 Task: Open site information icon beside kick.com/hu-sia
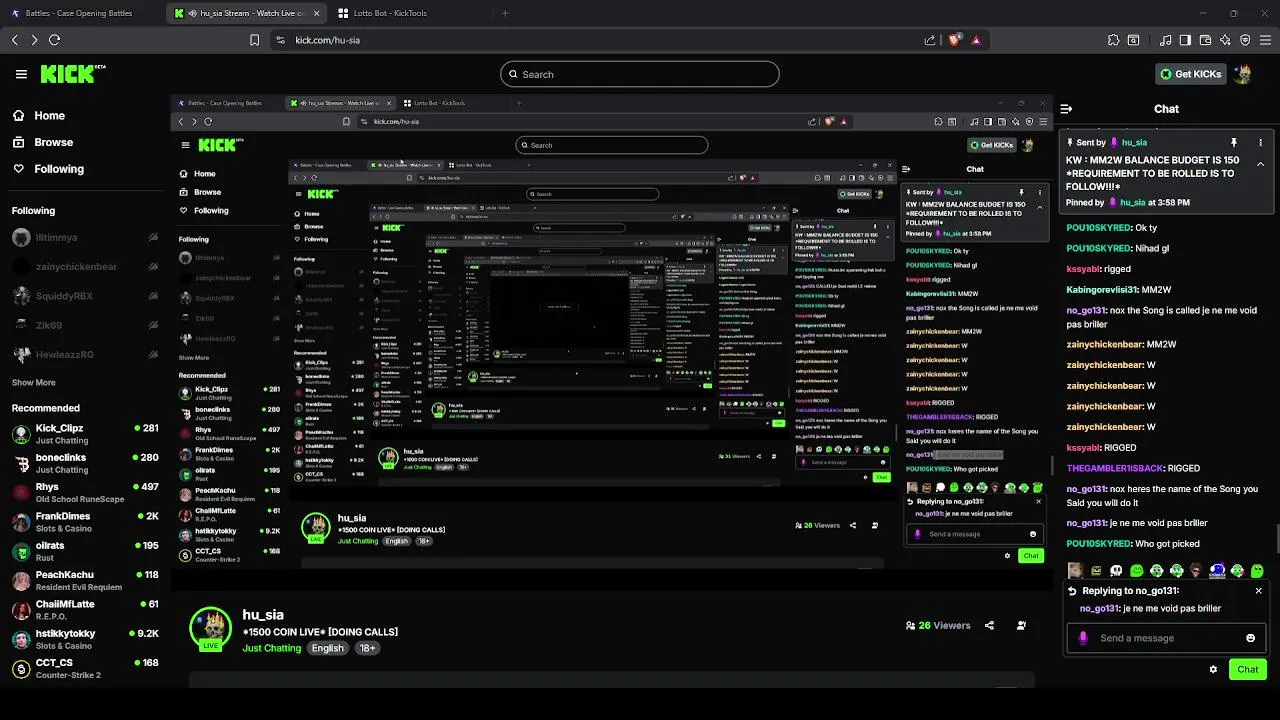click(x=280, y=40)
